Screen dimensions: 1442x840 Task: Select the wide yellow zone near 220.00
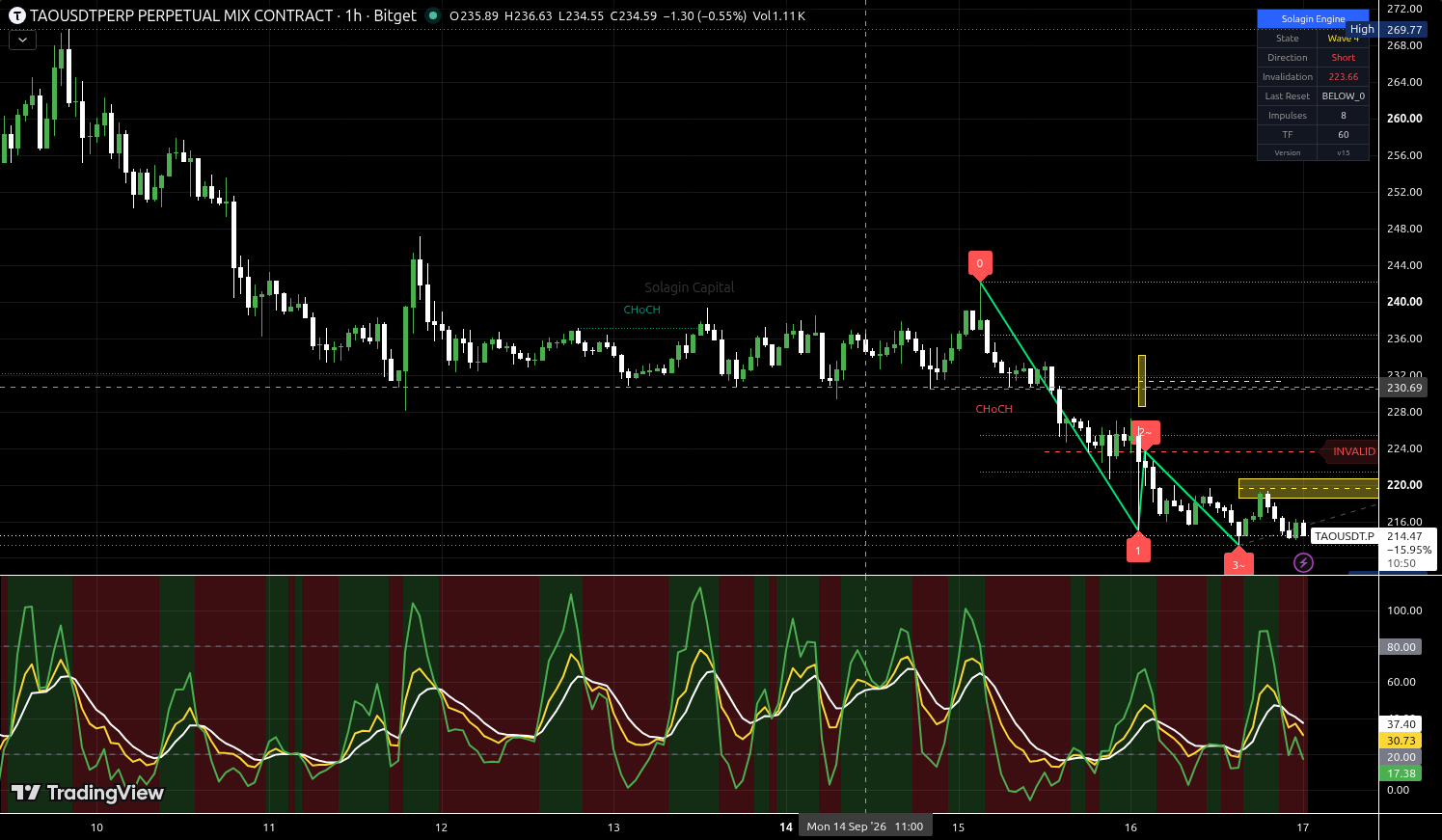tap(1309, 489)
